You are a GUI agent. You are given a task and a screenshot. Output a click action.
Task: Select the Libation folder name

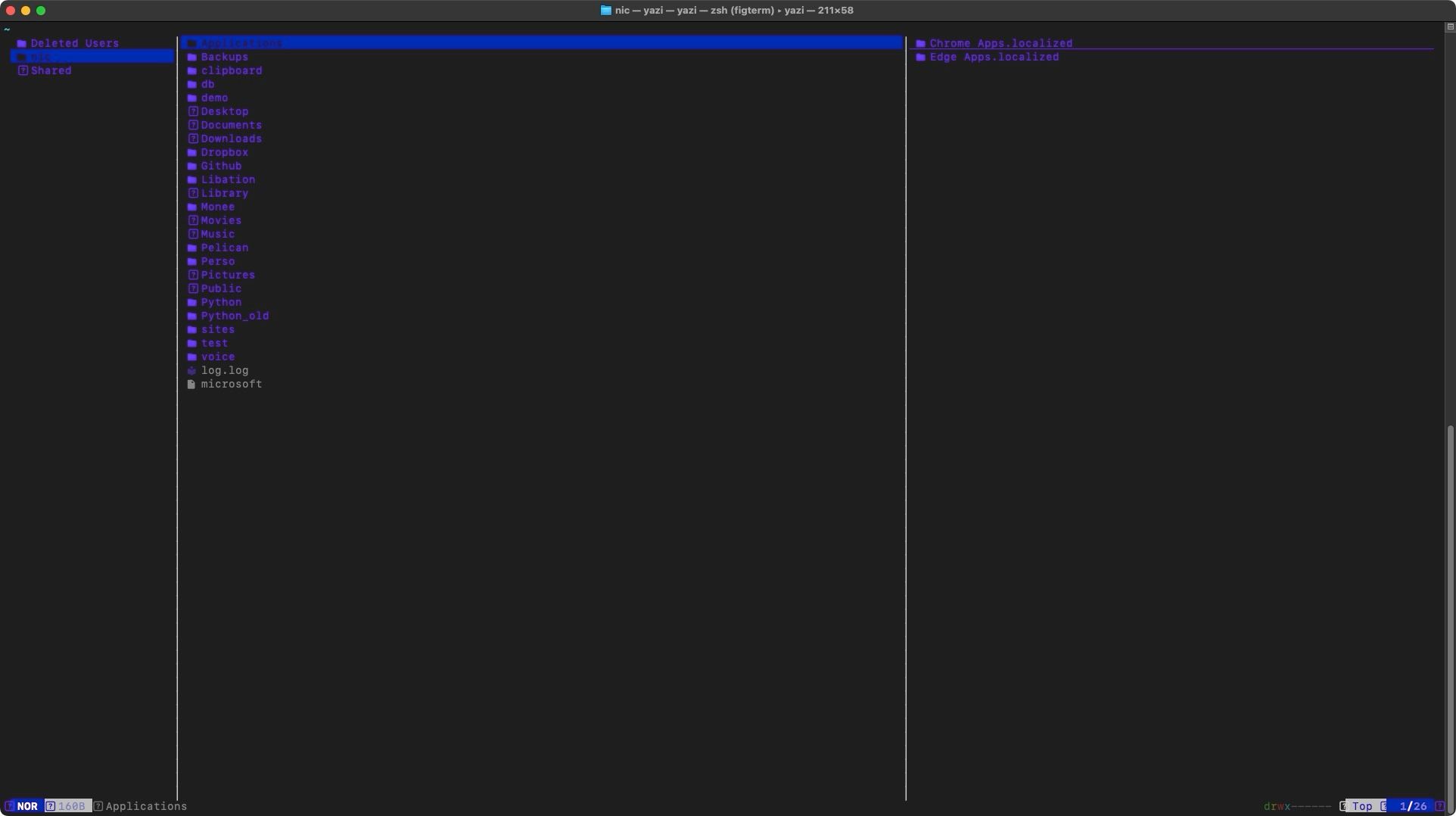[229, 180]
